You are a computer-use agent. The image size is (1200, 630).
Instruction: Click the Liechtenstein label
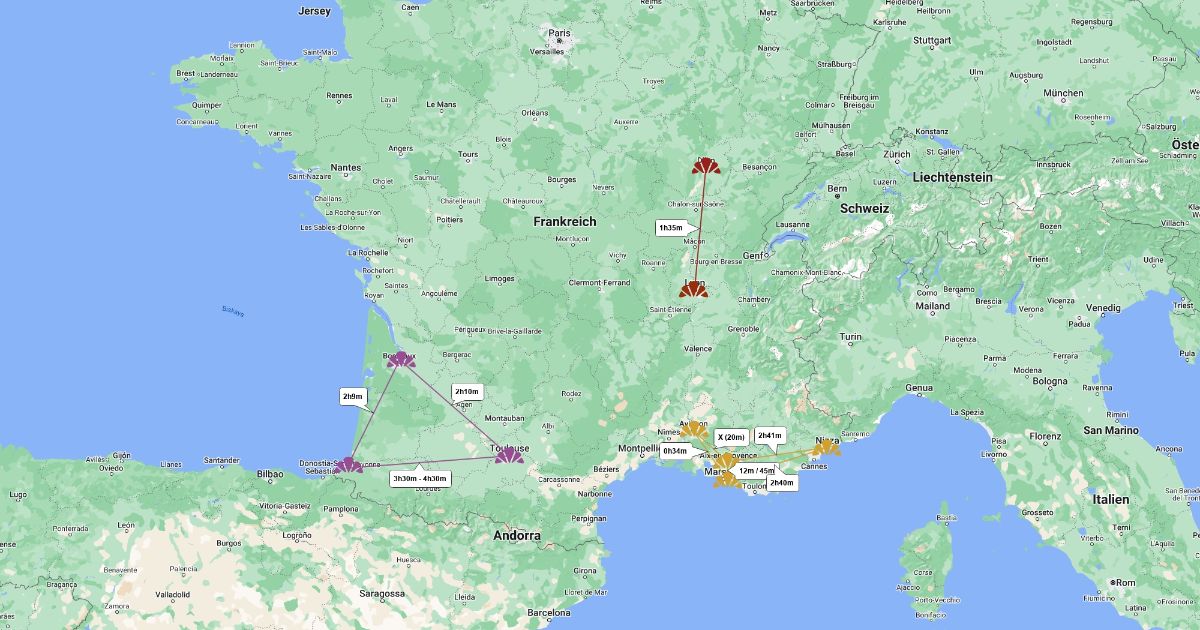952,176
